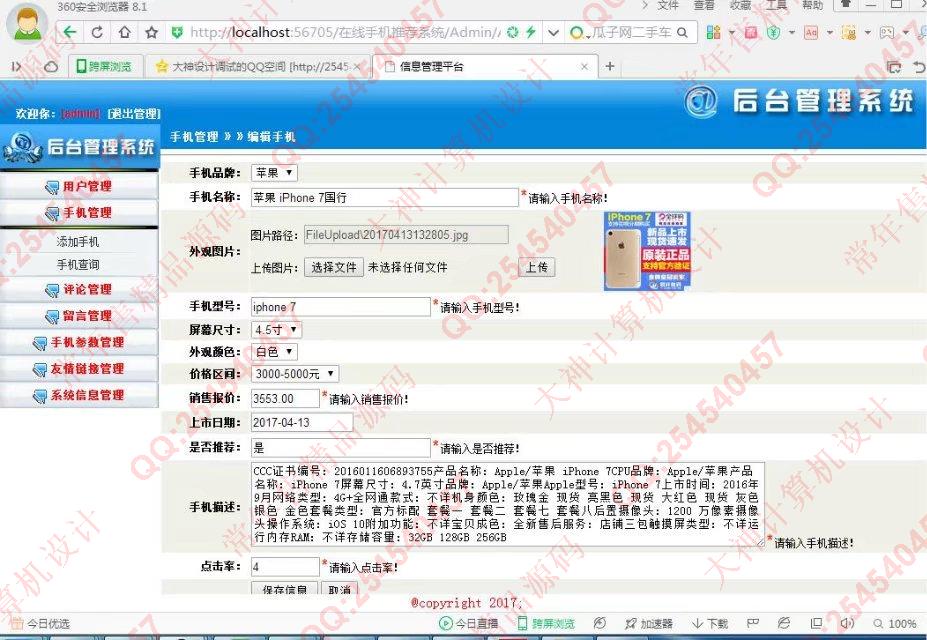This screenshot has width=927, height=640.
Task: Go to browser home page icon
Action: point(125,32)
